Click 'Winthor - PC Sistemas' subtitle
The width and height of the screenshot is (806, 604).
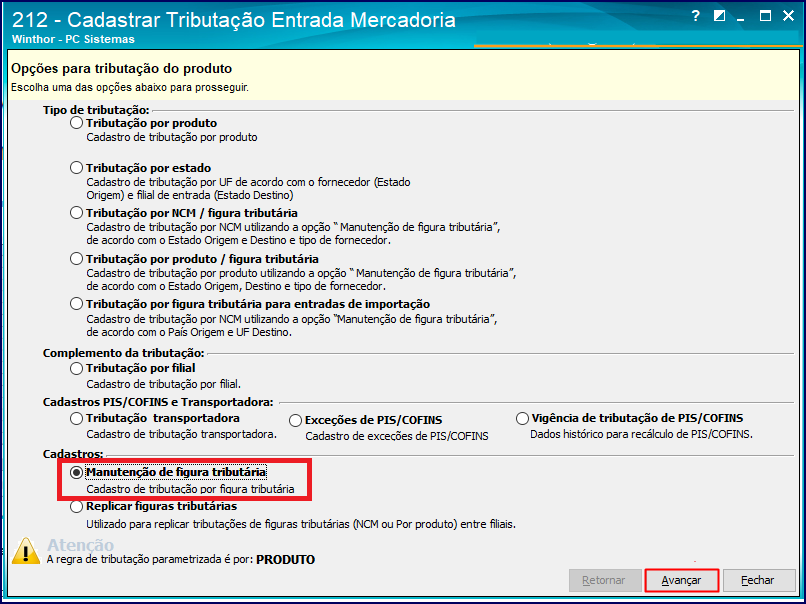tap(73, 39)
